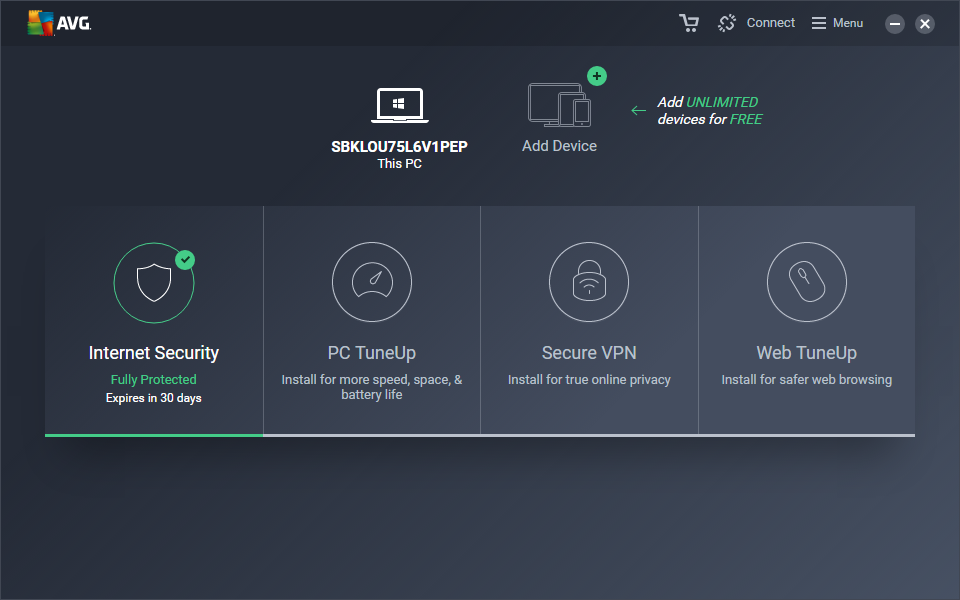Viewport: 960px width, 600px height.
Task: Click the Connect sync icon
Action: (727, 23)
